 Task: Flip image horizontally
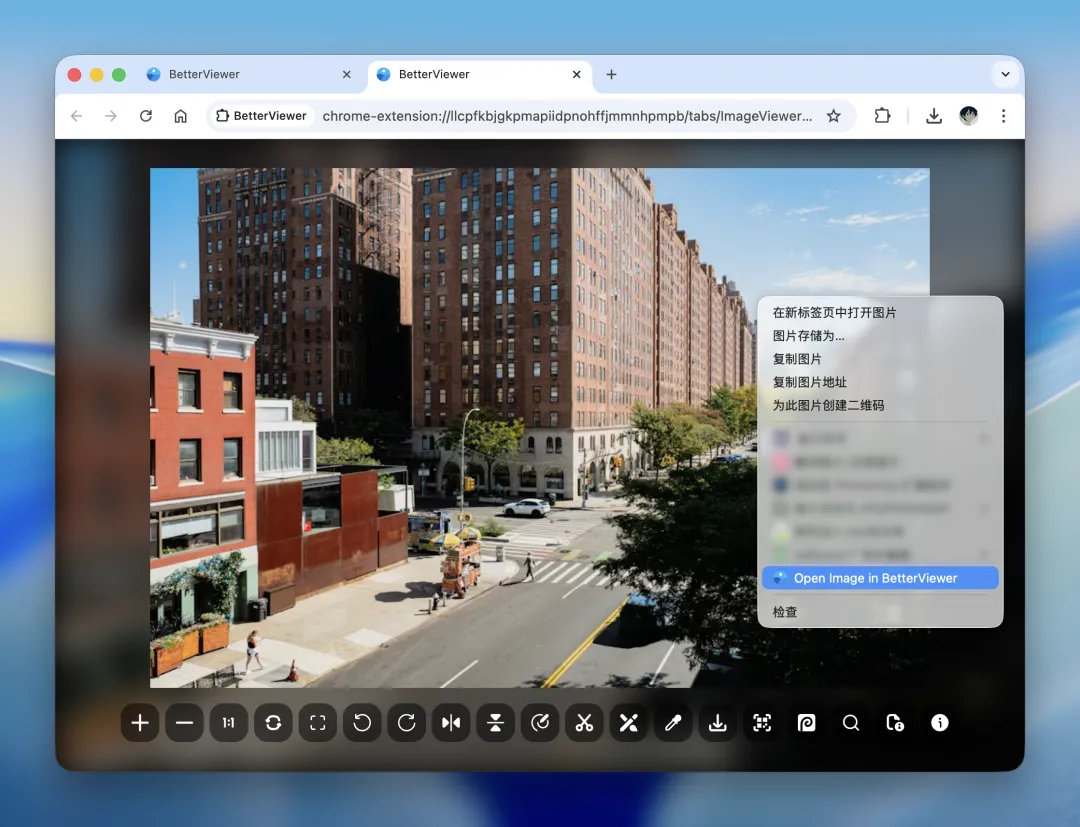click(451, 722)
